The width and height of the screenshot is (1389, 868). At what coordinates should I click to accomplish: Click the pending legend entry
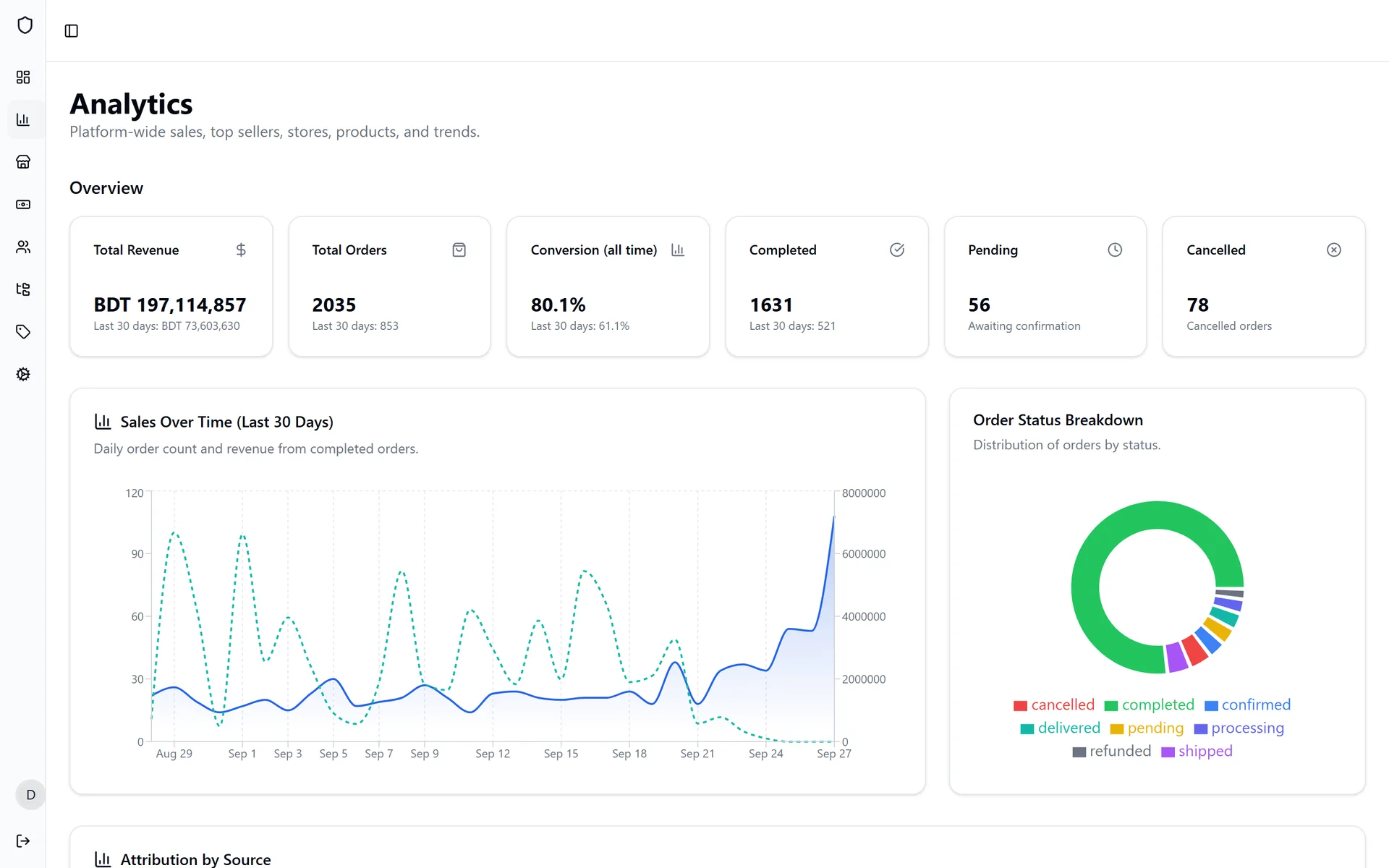click(1147, 728)
